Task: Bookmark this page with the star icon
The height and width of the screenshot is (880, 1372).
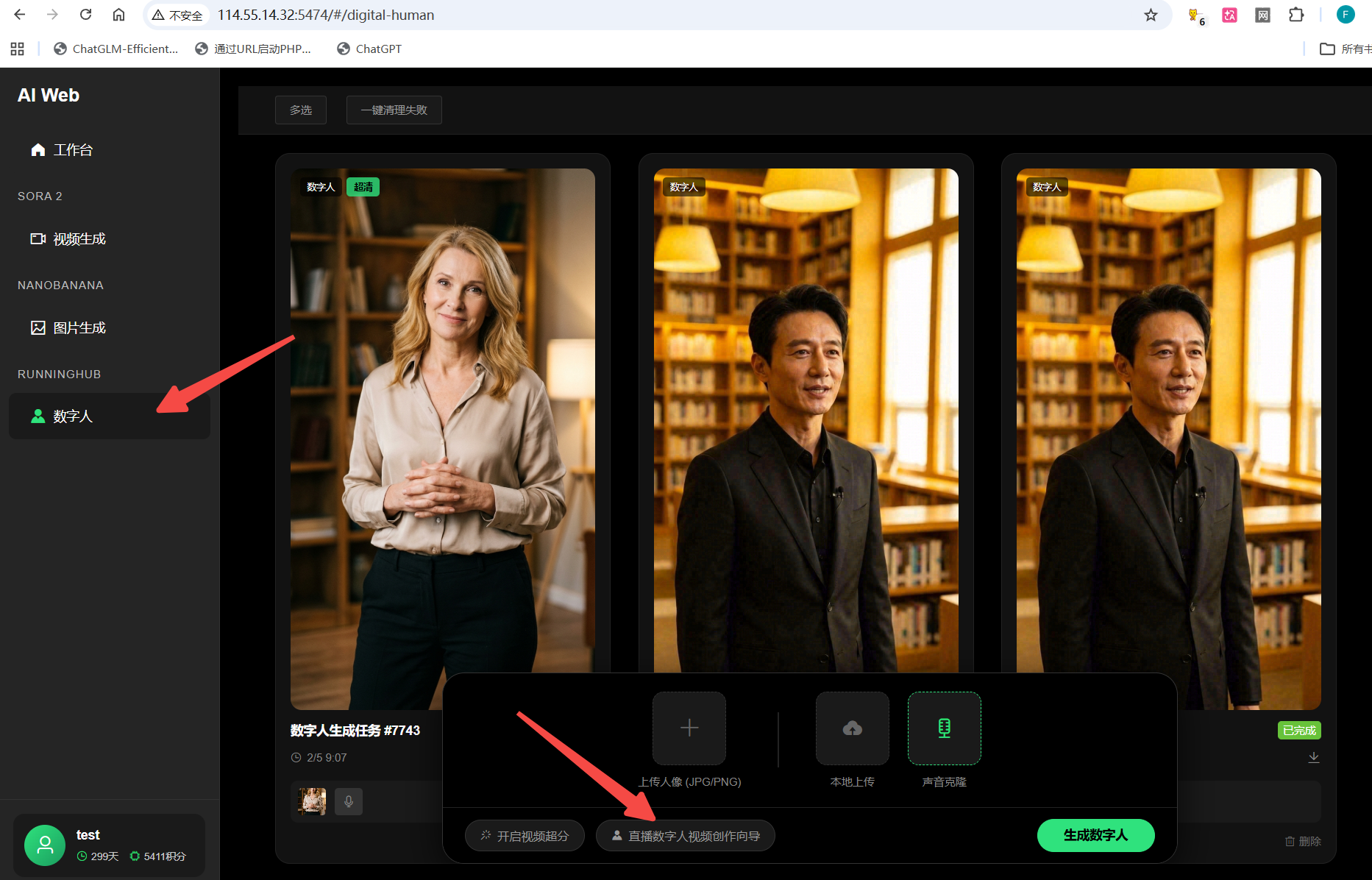Action: [1151, 15]
